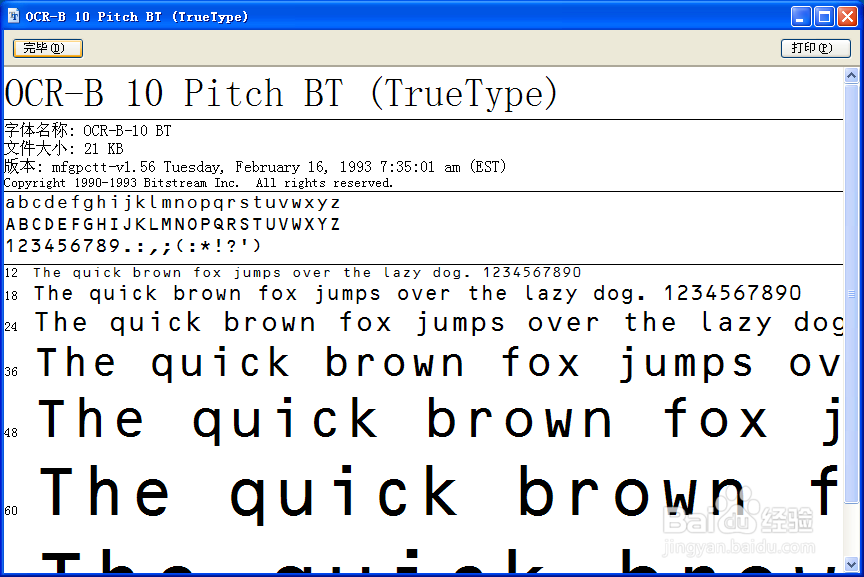This screenshot has height=577, width=864.
Task: Click the Copyright 1990-1993 Bitstream Inc. line
Action: click(x=198, y=183)
